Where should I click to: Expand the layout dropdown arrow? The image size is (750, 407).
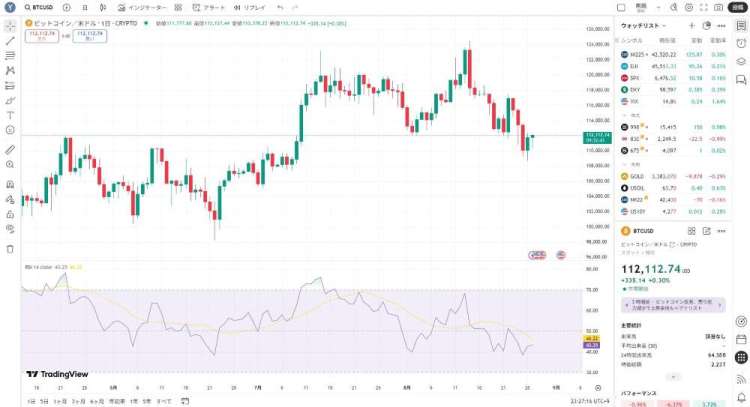[x=658, y=8]
